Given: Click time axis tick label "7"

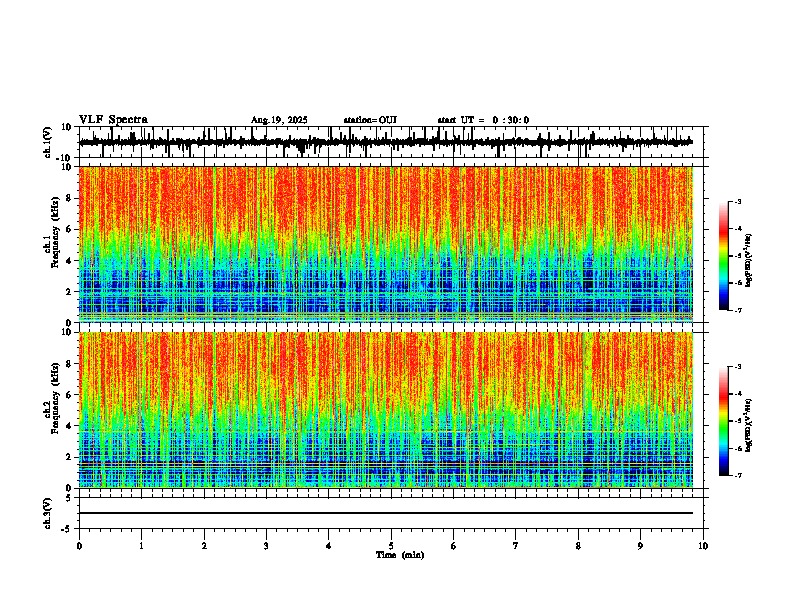Looking at the screenshot, I should (516, 546).
